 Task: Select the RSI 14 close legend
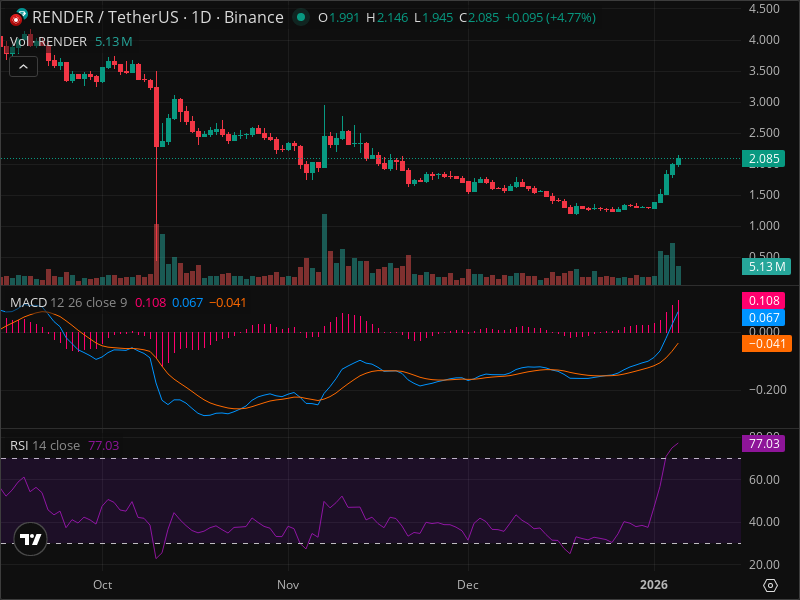tap(45, 445)
